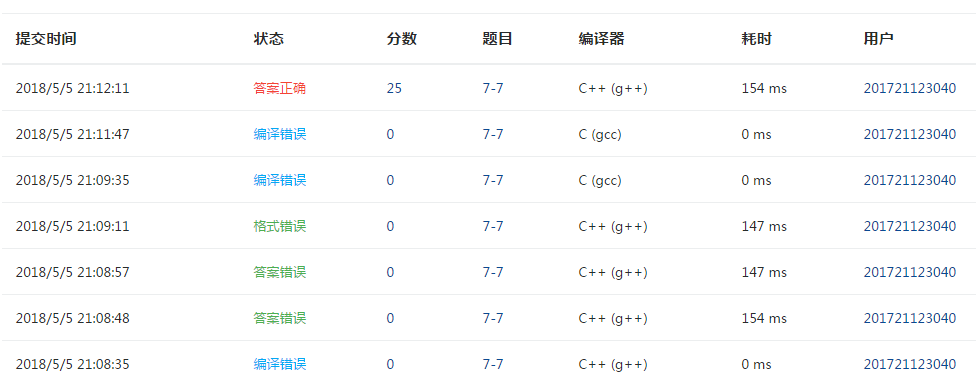Screen dimensions: 976x384
Task: Open user 201721123040 in the 21:08:48 row
Action: click(x=909, y=319)
